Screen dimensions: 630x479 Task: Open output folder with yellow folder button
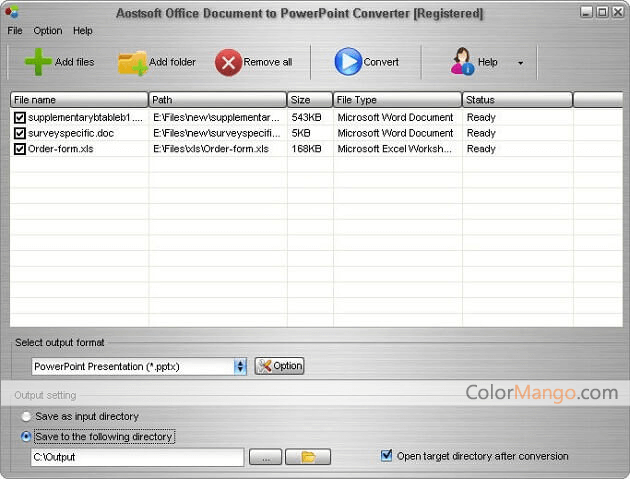point(308,457)
